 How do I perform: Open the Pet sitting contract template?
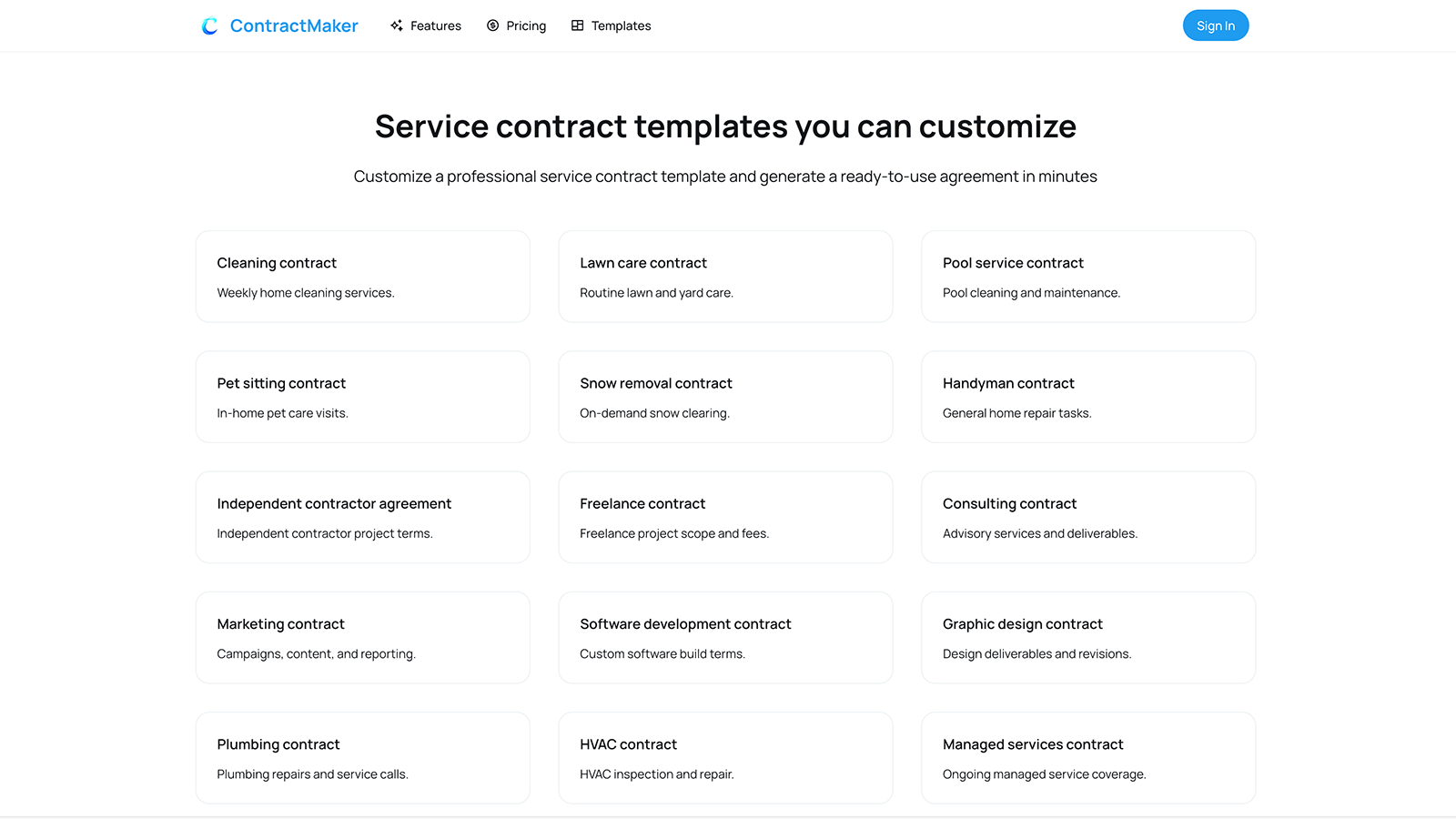pyautogui.click(x=362, y=396)
